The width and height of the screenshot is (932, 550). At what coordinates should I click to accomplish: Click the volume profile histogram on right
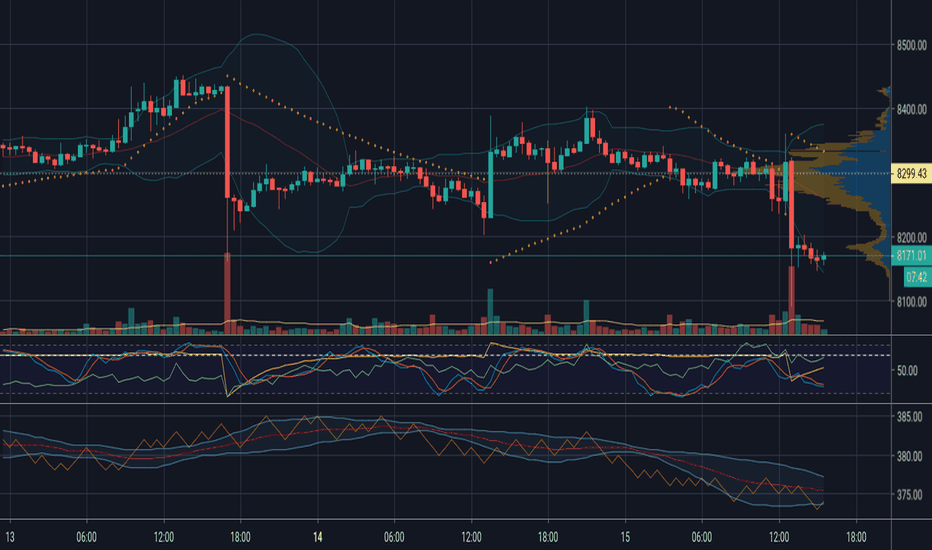point(856,190)
